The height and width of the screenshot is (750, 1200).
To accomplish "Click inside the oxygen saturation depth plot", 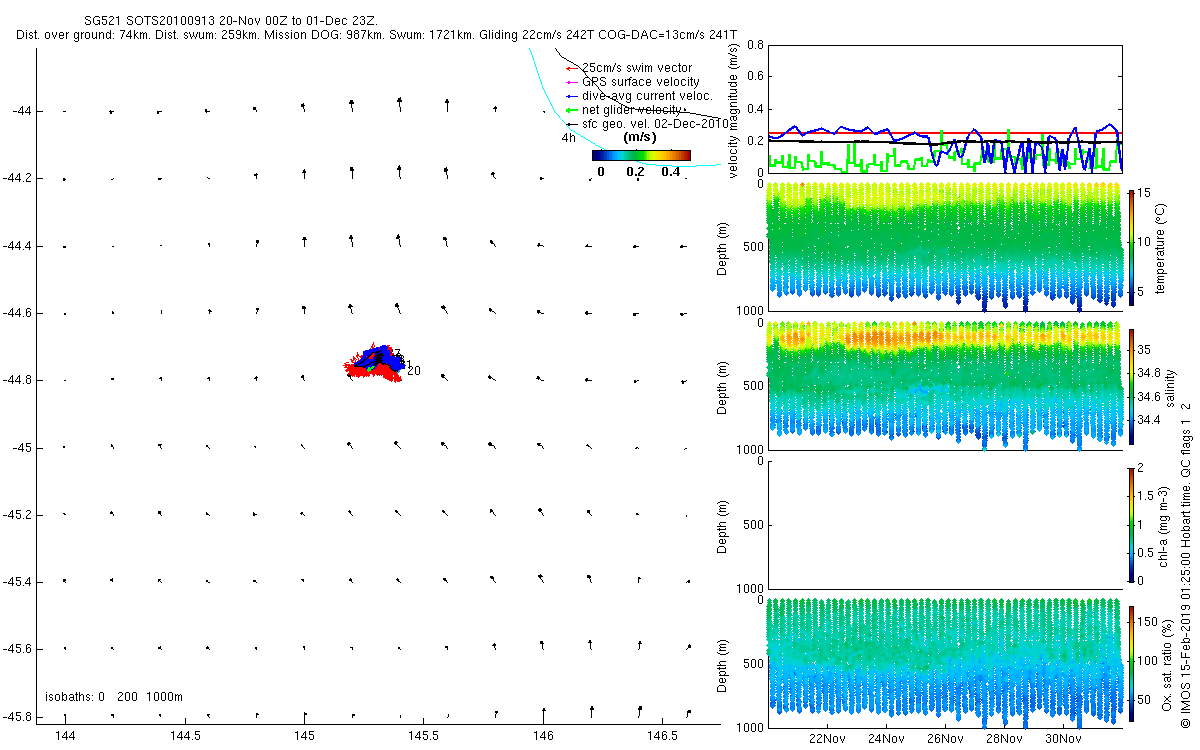I will (x=943, y=662).
